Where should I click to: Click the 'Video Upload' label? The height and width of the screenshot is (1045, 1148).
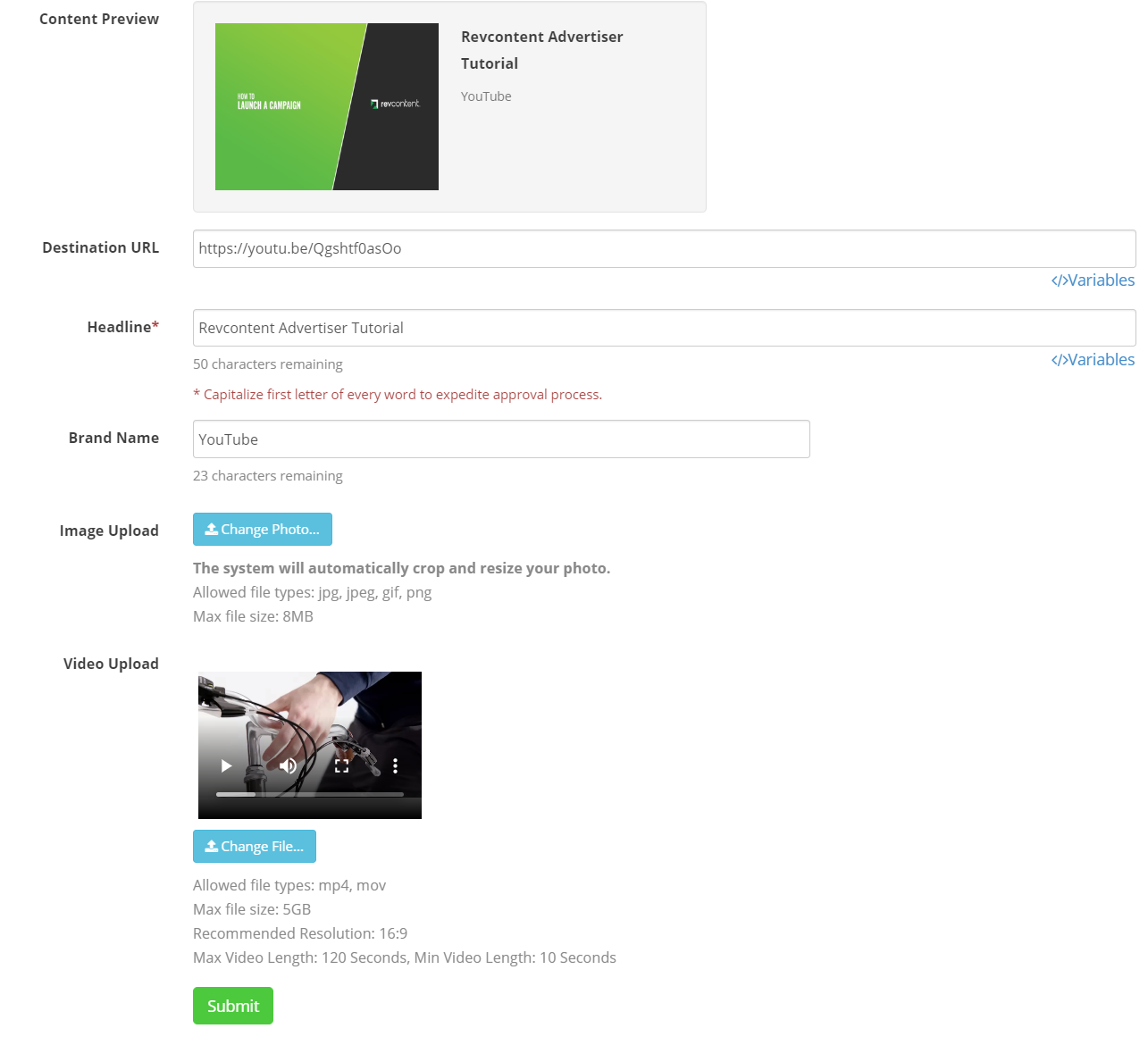point(111,664)
